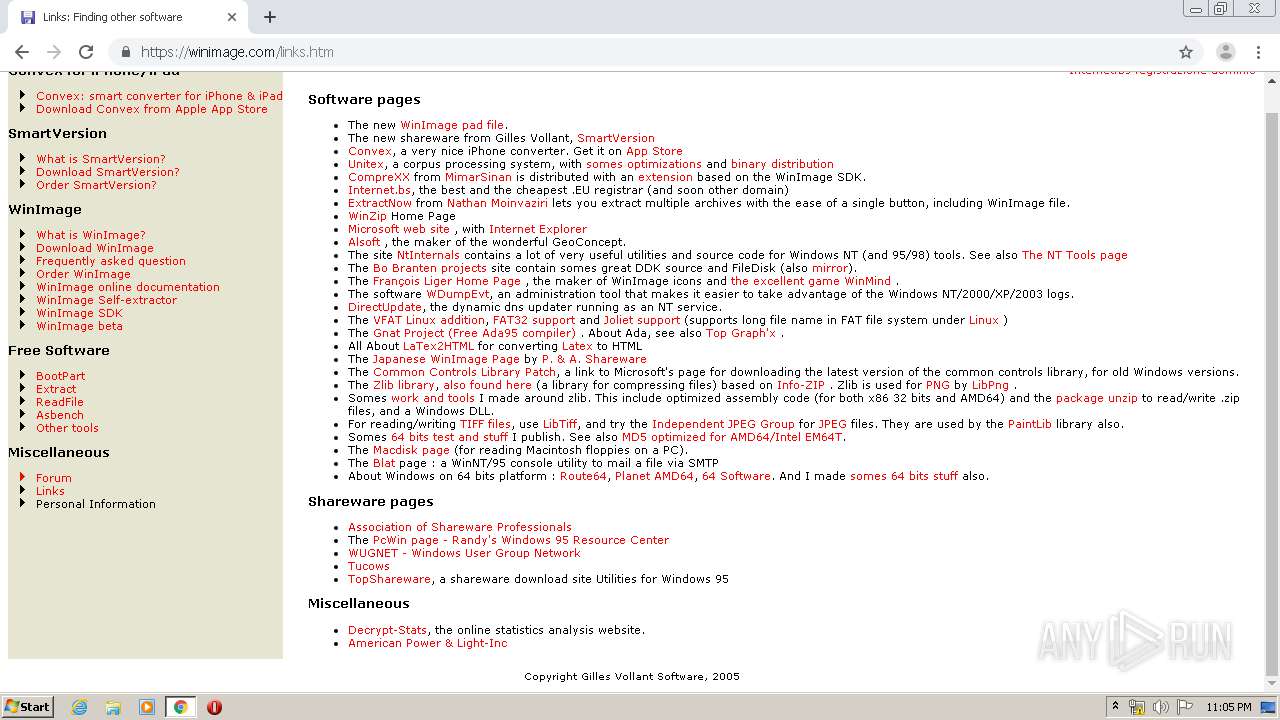Viewport: 1280px width, 720px height.
Task: Open 'MD5 optimized for AMD64/Intel EM64T' link
Action: tap(732, 437)
